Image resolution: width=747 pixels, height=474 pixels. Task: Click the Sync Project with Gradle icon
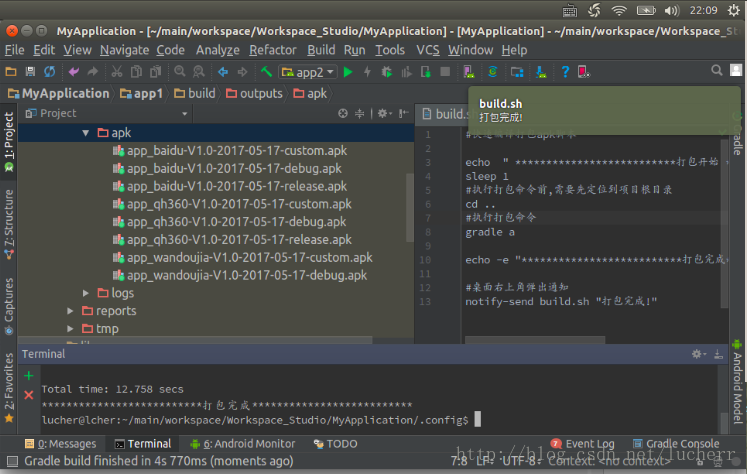coord(493,72)
